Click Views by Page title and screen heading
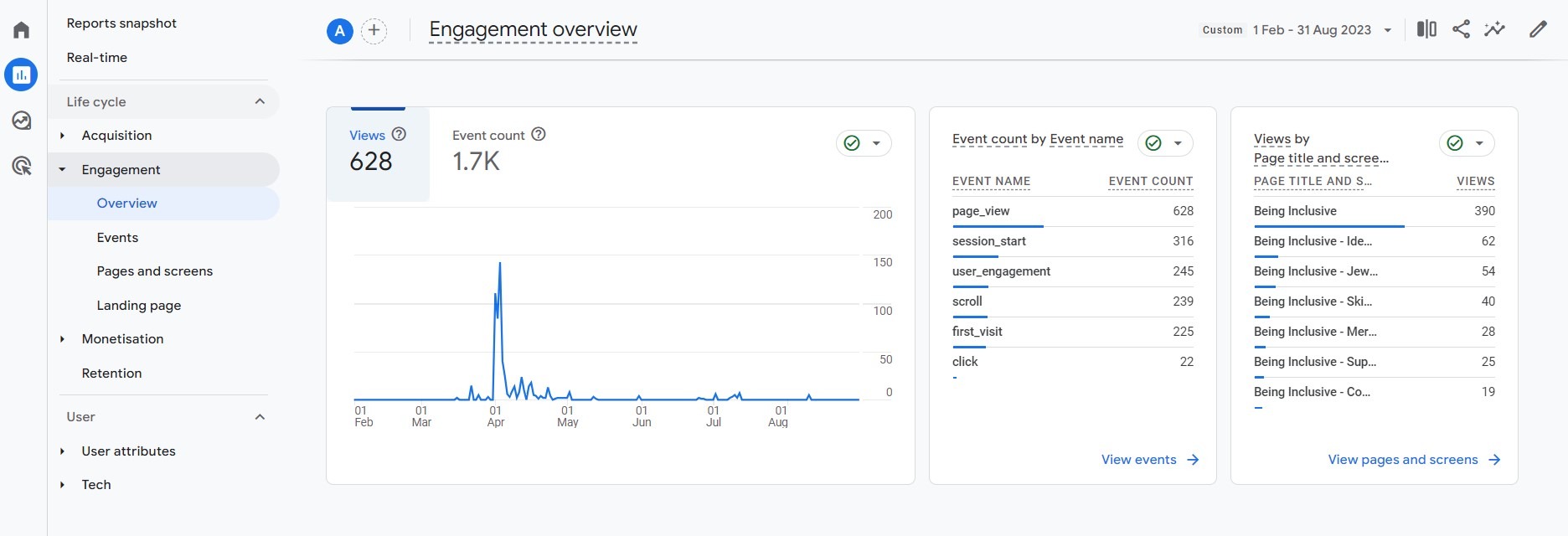This screenshot has width=1568, height=536. (1321, 148)
